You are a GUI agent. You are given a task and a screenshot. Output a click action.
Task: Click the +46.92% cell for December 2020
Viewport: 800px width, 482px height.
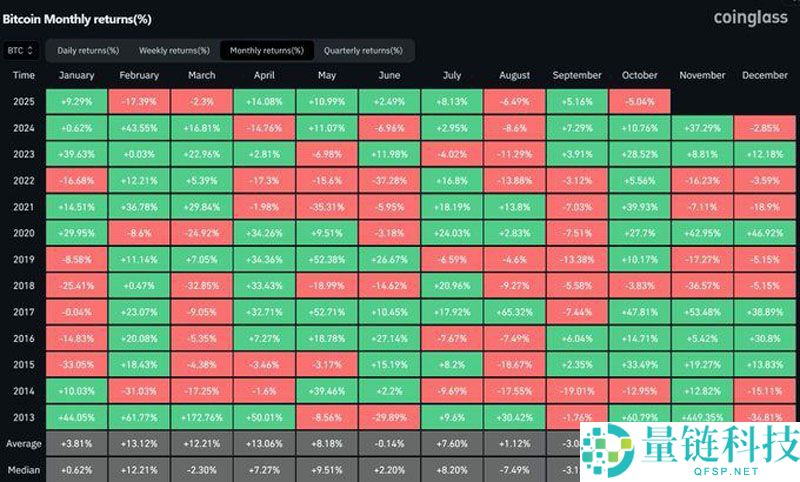point(764,233)
